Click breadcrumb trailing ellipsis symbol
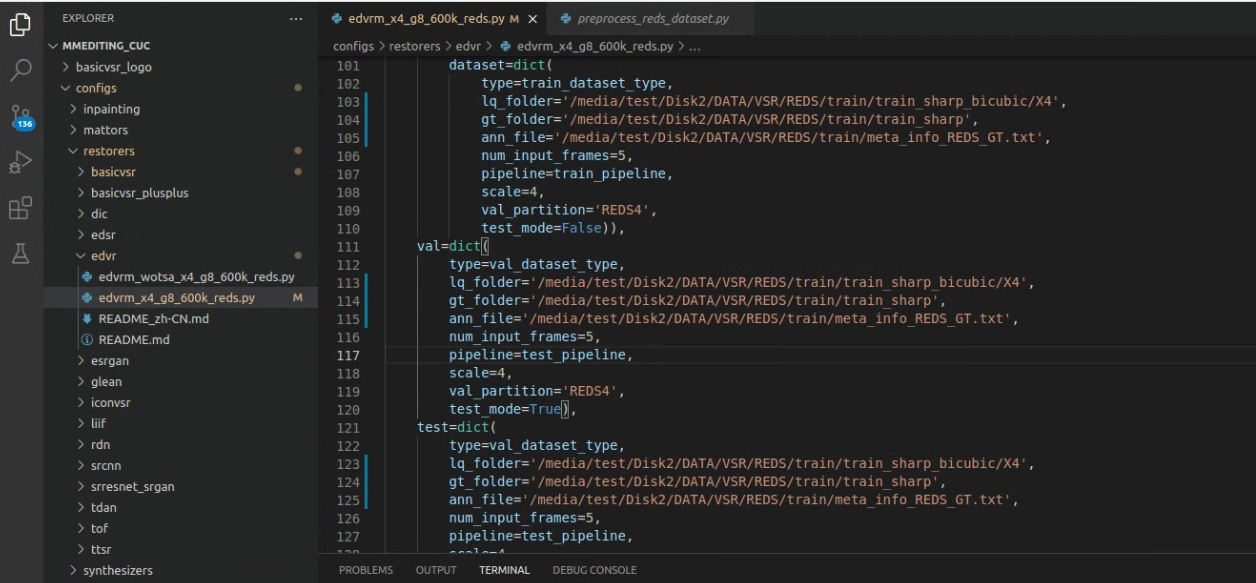The image size is (1256, 583). click(x=696, y=46)
